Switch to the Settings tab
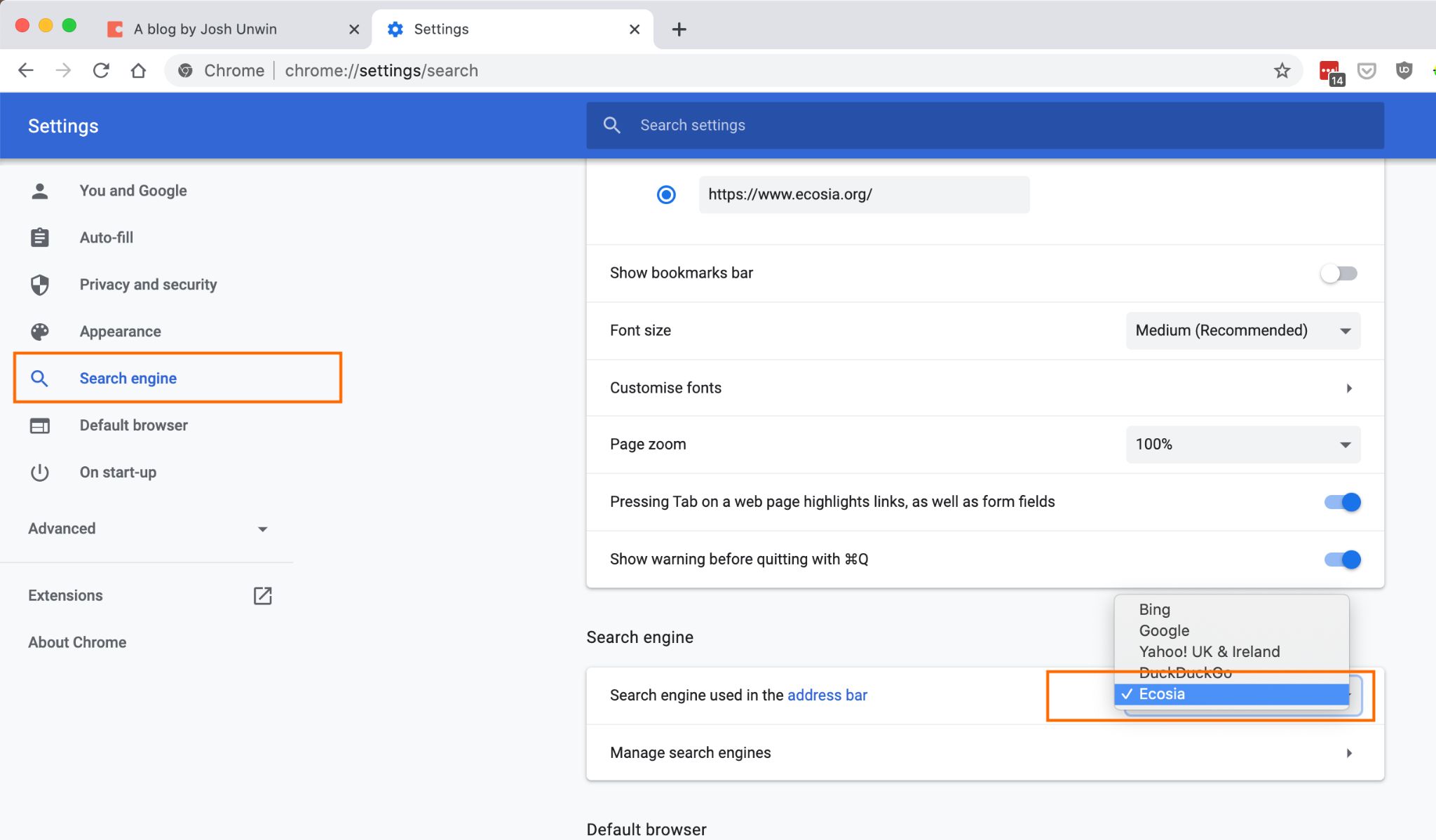The image size is (1436, 840). 513,29
